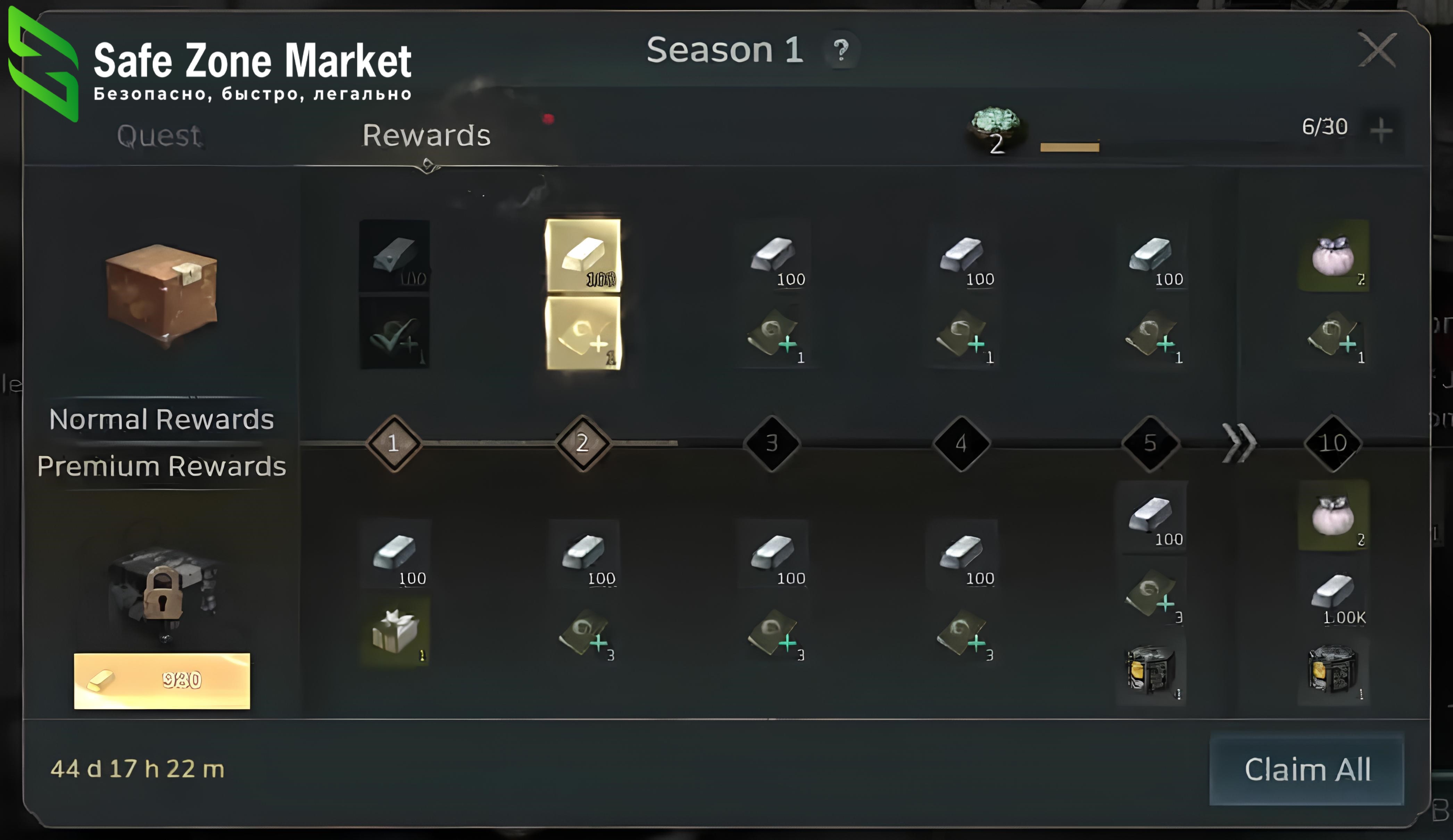The width and height of the screenshot is (1453, 840).
Task: Buy premium pass for 980 gold
Action: pyautogui.click(x=162, y=680)
